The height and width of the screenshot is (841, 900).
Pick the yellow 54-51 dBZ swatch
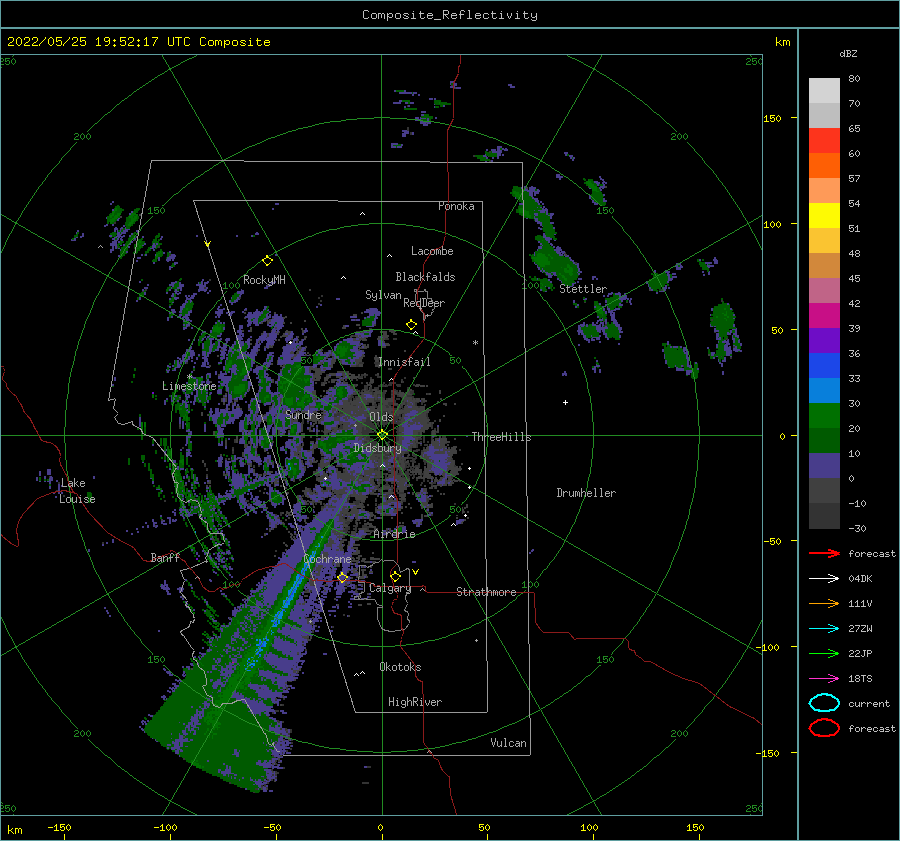point(824,216)
